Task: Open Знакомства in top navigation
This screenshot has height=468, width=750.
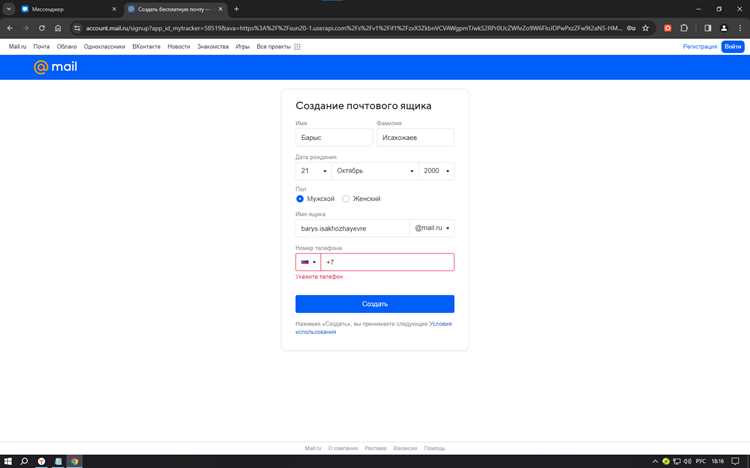Action: [213, 46]
